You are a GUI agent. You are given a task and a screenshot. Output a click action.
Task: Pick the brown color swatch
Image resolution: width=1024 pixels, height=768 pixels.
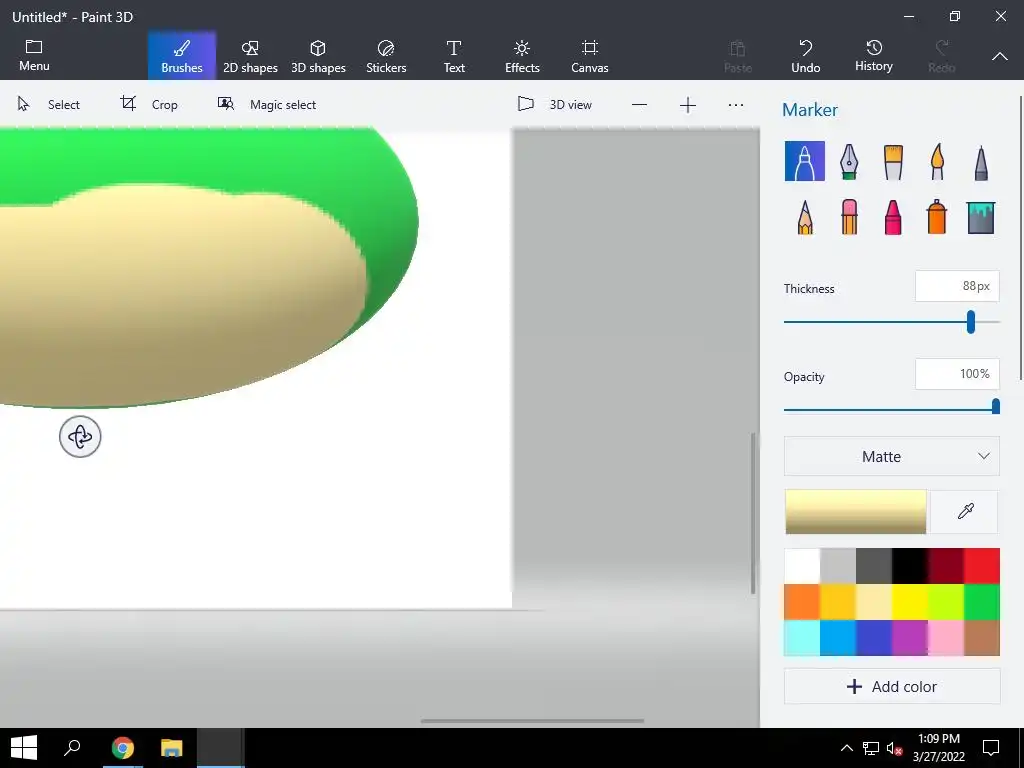pos(982,637)
